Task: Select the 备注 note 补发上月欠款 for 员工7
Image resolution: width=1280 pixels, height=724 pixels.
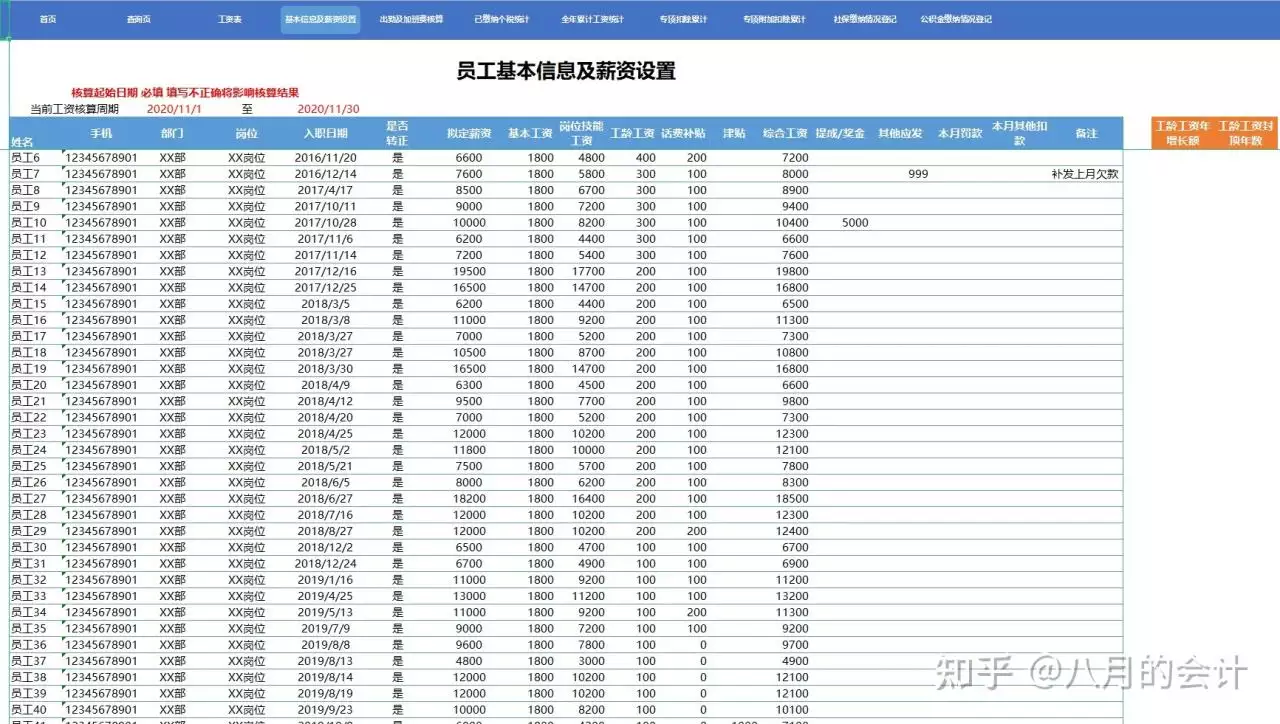Action: pos(1083,173)
